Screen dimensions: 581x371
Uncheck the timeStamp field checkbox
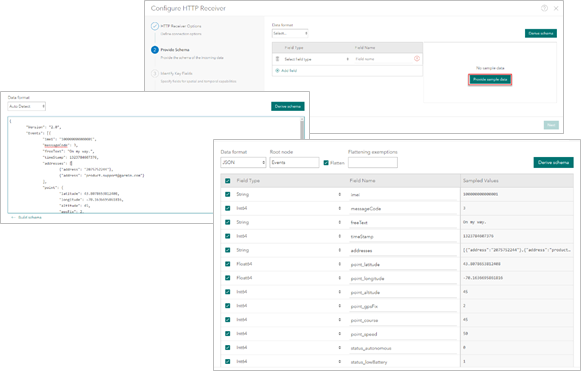(x=228, y=236)
